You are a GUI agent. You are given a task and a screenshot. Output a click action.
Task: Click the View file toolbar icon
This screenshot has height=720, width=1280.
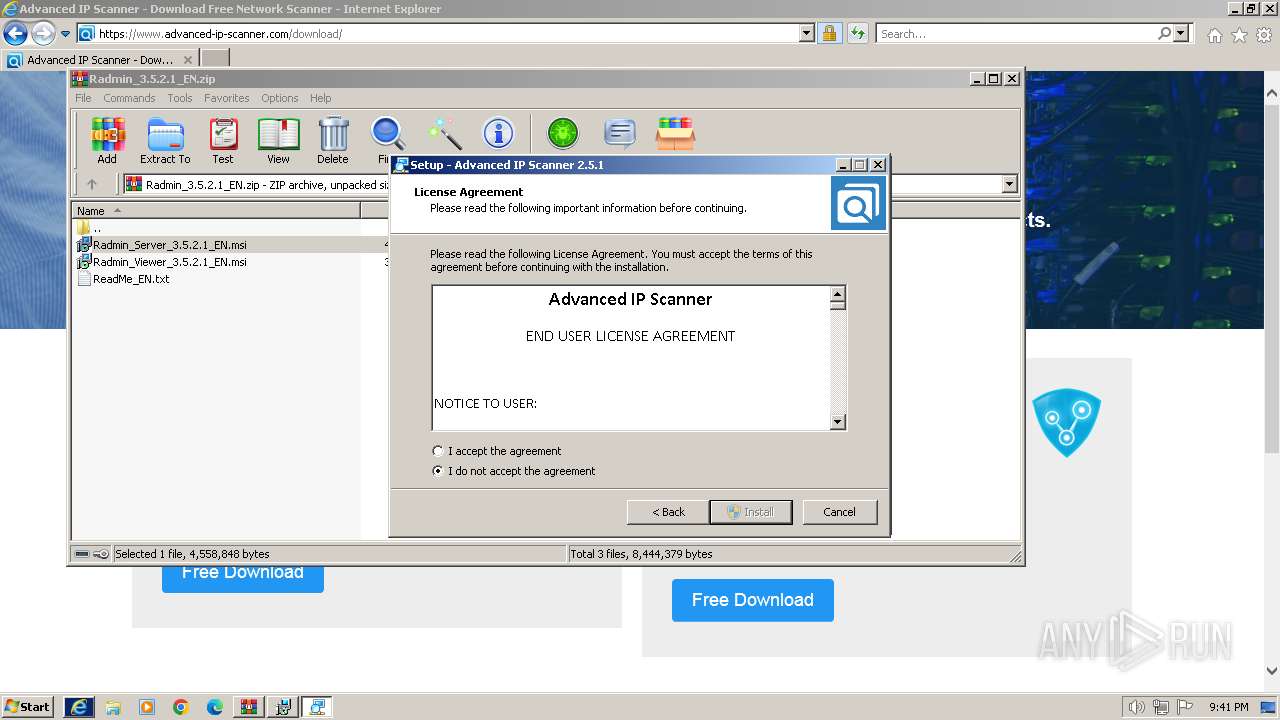[x=278, y=140]
